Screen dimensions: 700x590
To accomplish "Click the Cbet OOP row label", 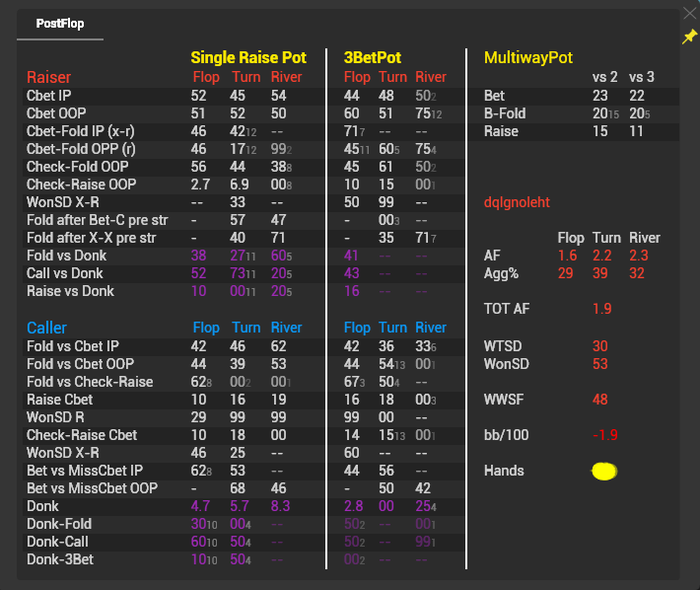I will (56, 113).
